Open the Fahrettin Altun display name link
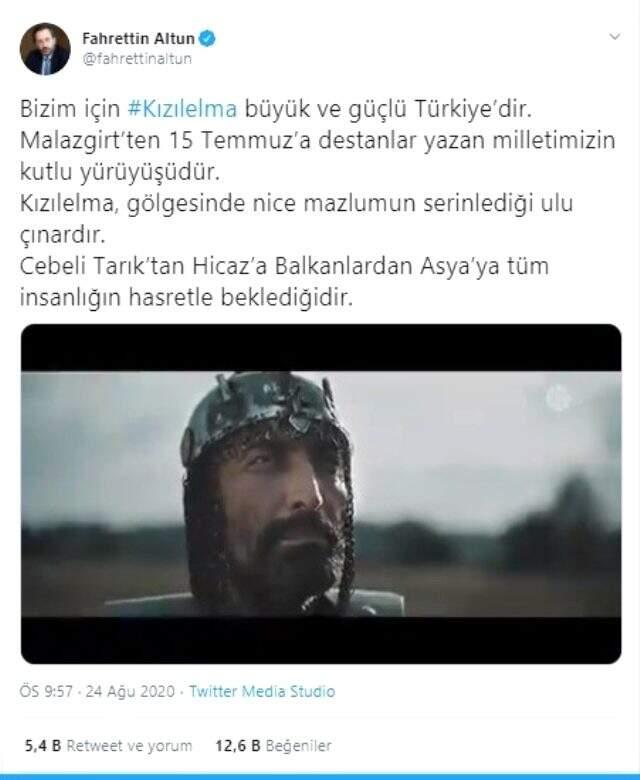Viewport: 640px width, 780px height. pyautogui.click(x=138, y=38)
